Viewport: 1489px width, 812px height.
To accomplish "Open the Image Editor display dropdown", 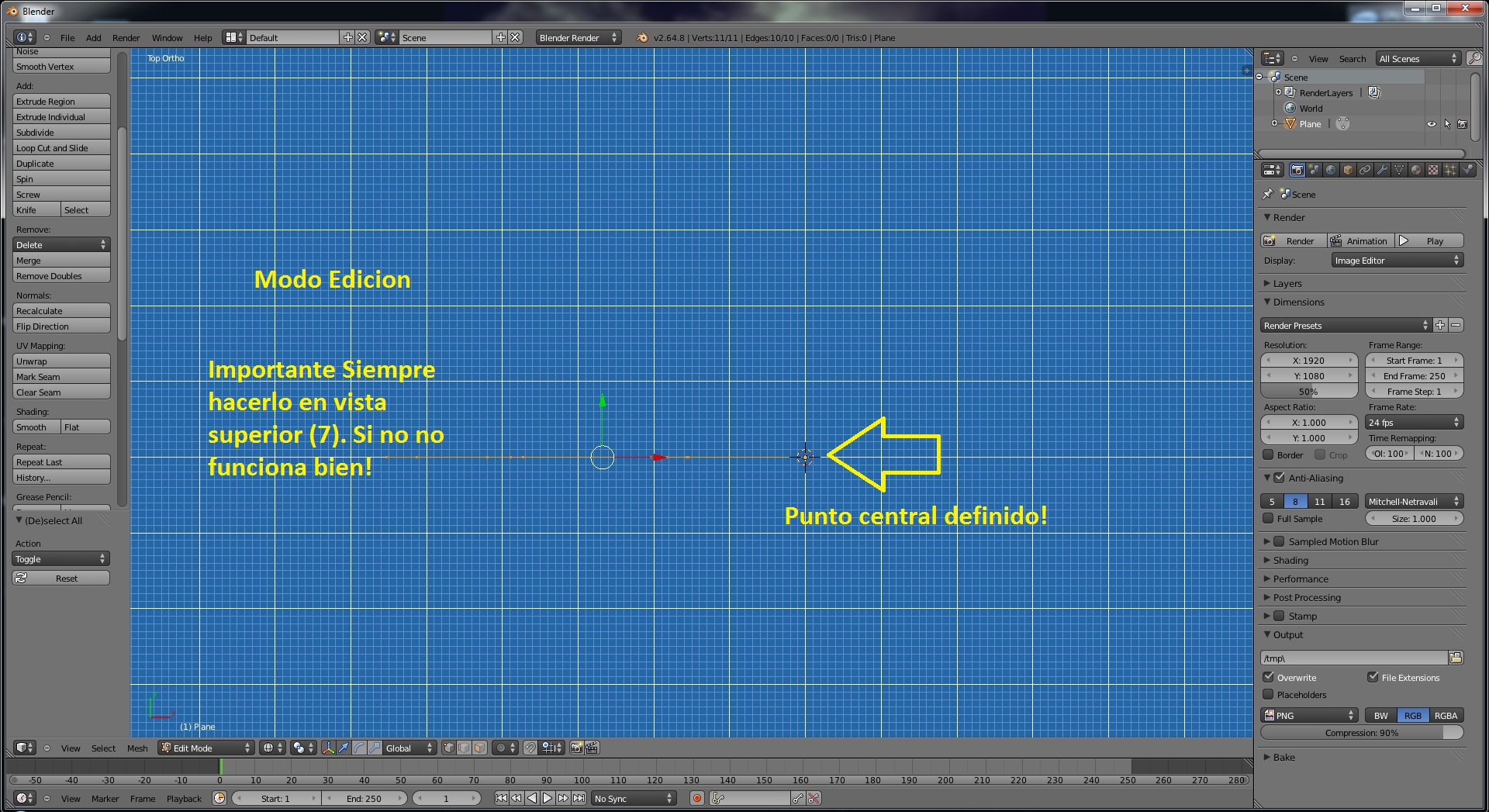I will point(1397,261).
